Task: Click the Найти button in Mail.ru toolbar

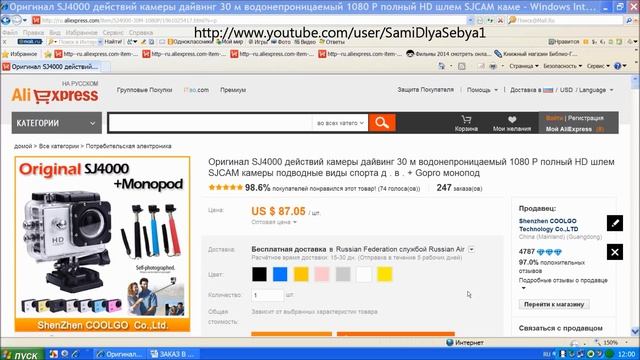Action: [x=112, y=42]
